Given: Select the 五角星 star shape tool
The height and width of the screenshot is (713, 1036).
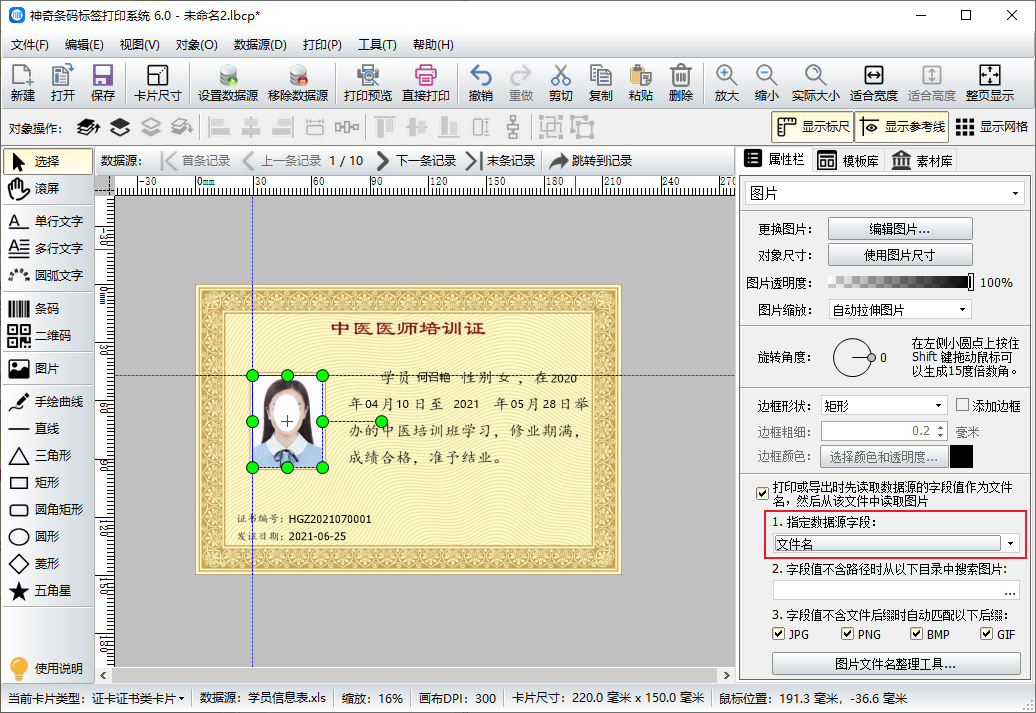Looking at the screenshot, I should [46, 591].
